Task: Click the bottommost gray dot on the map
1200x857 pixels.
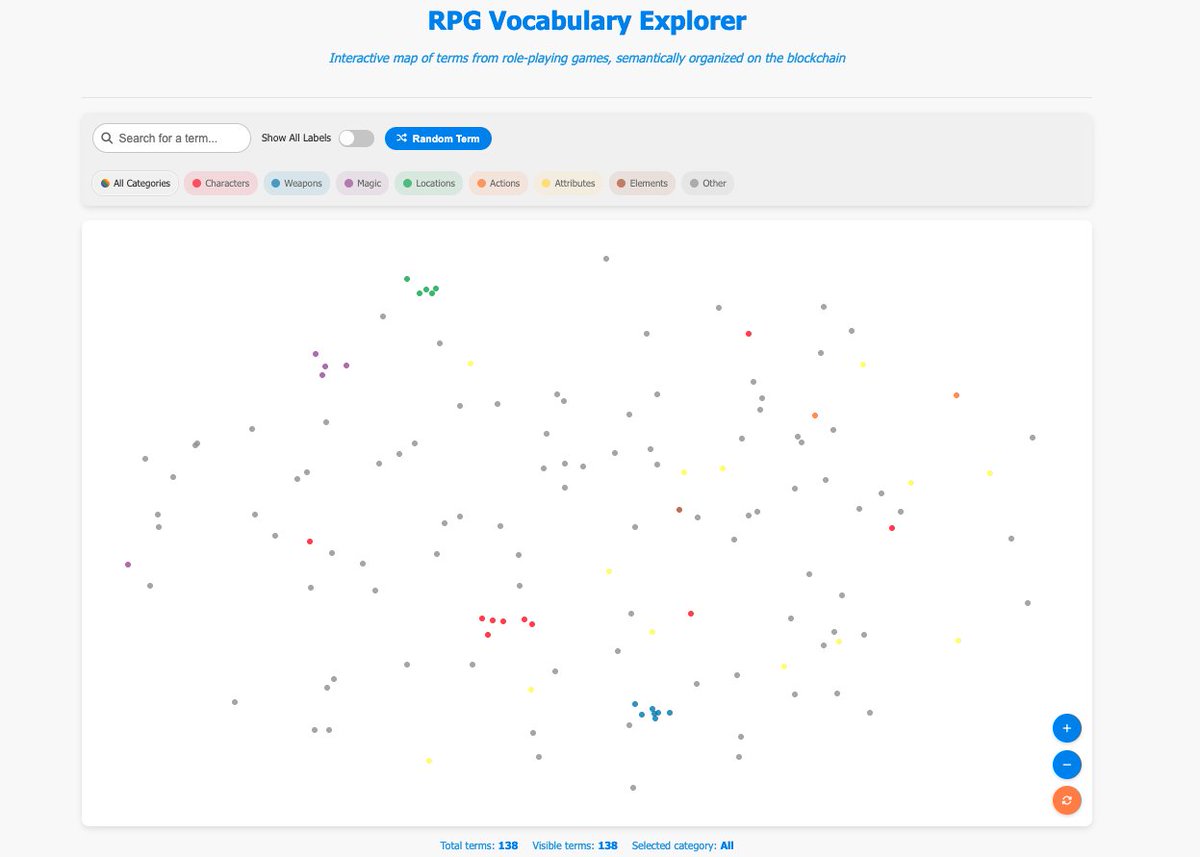Action: (633, 788)
